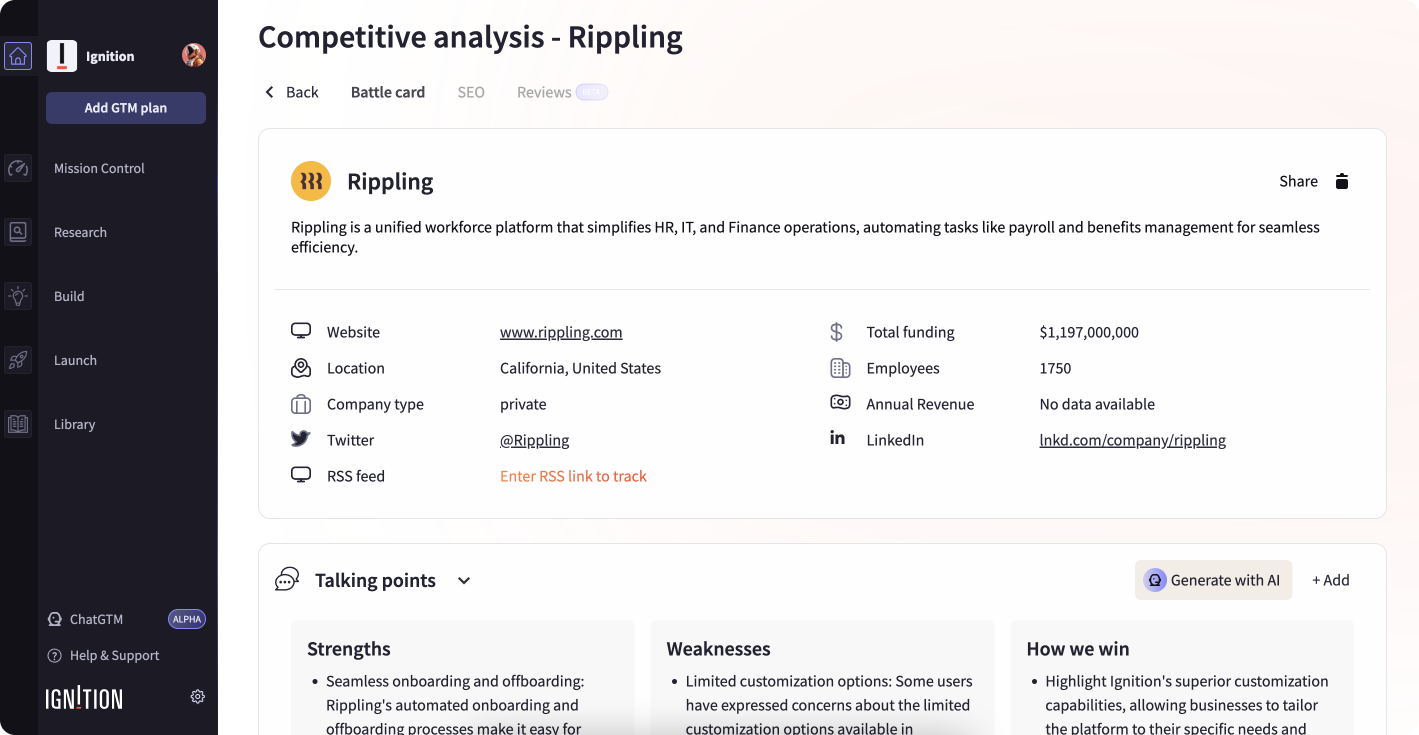Click the user avatar picture
Screen dimensions: 1419x735
point(194,56)
